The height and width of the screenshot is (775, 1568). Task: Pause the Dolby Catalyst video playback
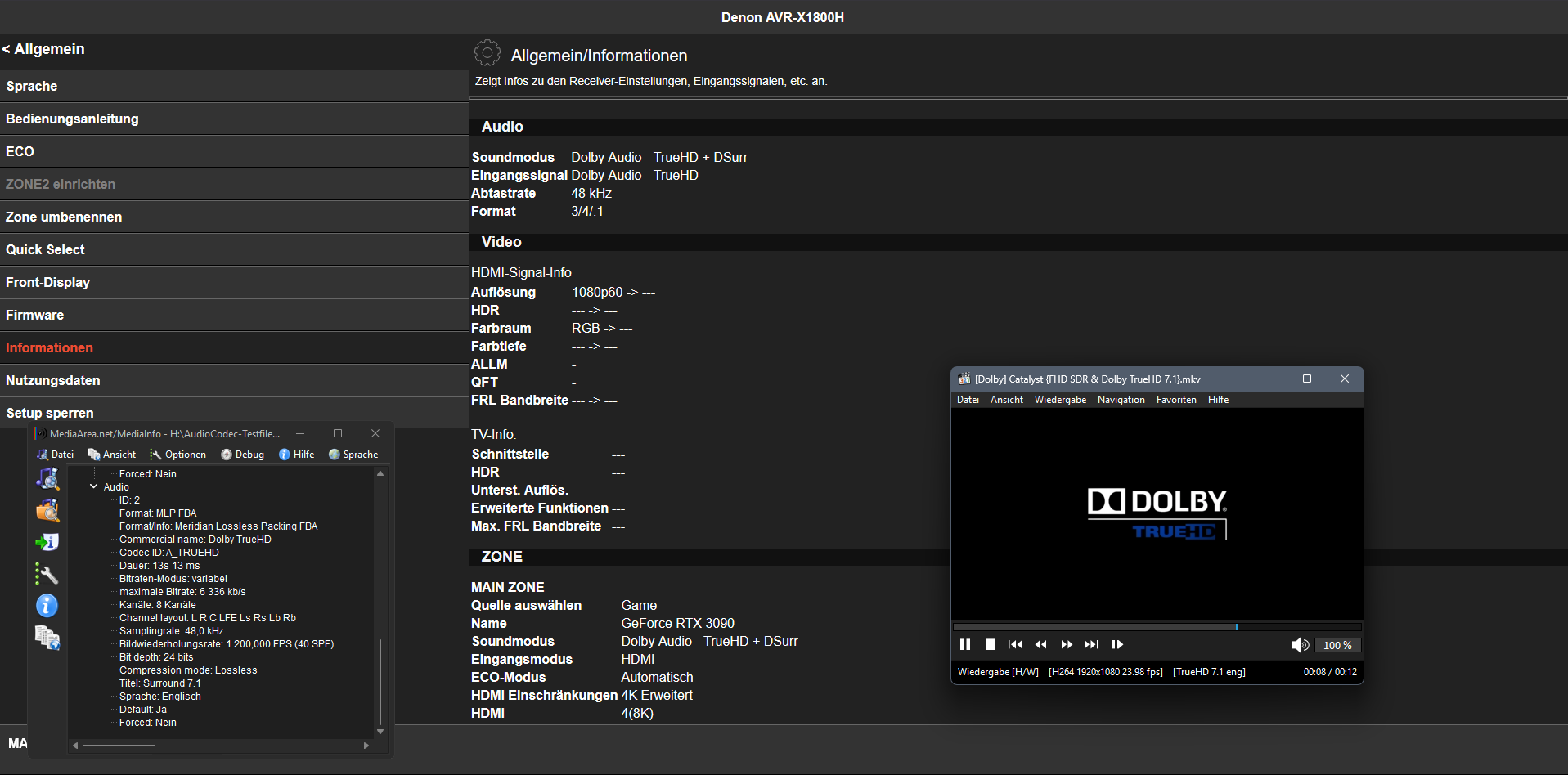point(965,644)
